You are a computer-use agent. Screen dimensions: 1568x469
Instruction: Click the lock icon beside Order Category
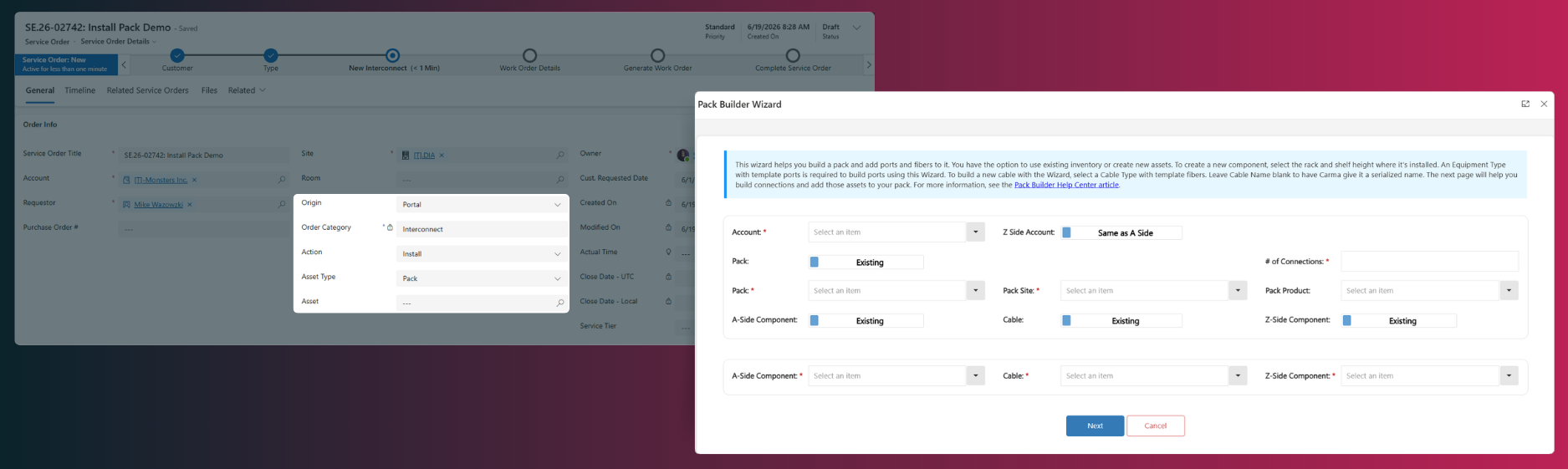click(390, 227)
